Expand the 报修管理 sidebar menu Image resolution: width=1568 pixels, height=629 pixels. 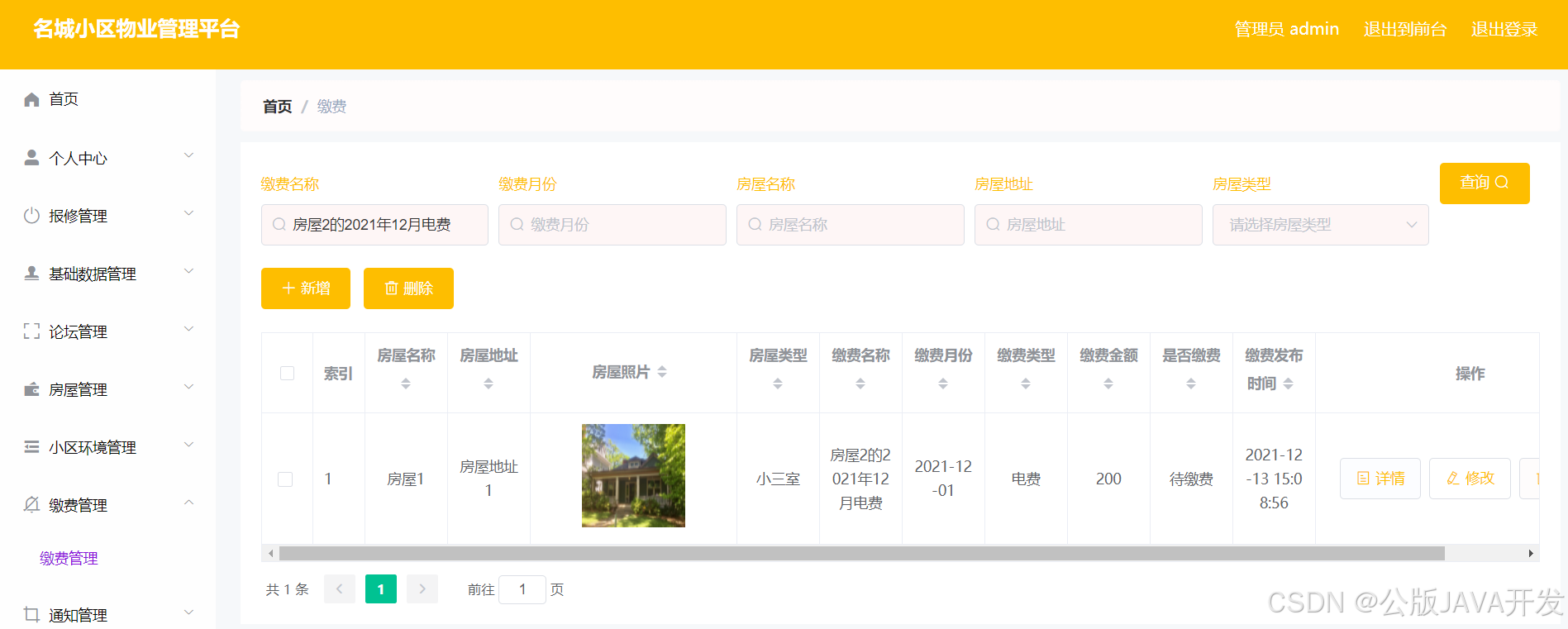(x=188, y=213)
